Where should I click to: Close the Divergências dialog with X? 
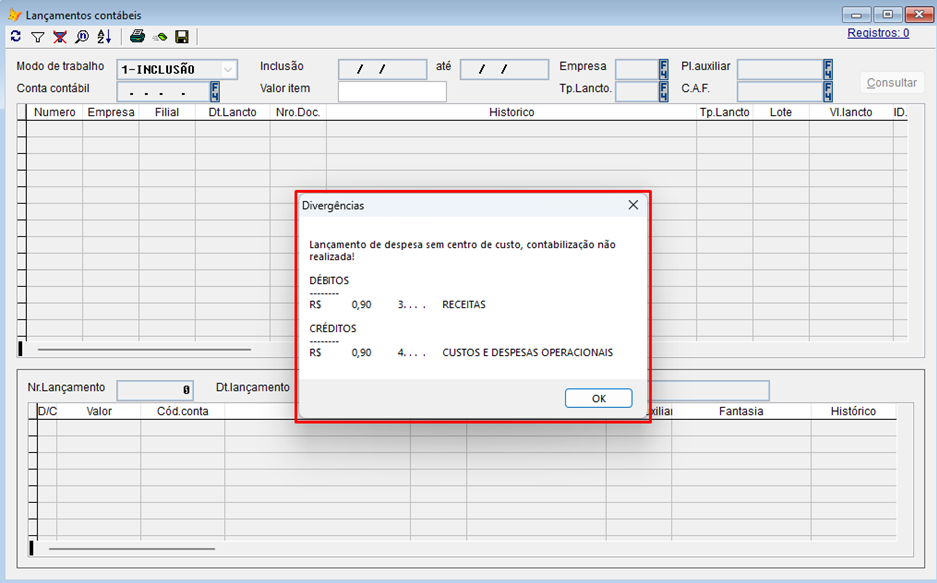[633, 205]
